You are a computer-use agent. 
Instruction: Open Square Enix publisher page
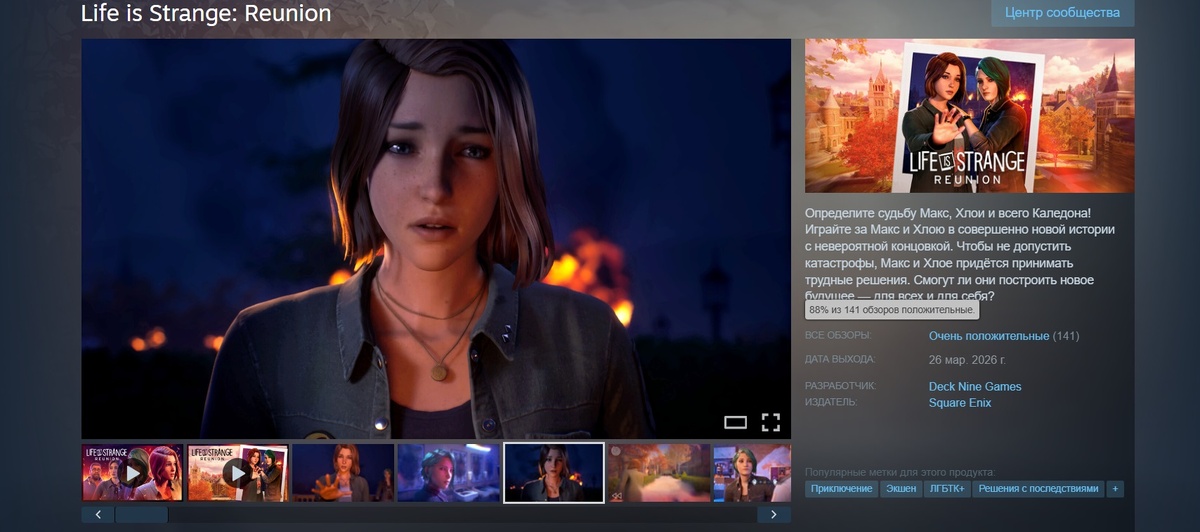(960, 402)
